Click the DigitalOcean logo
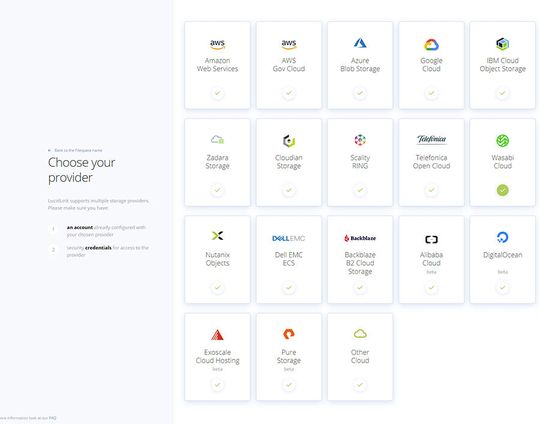The image size is (540, 424). 502,237
